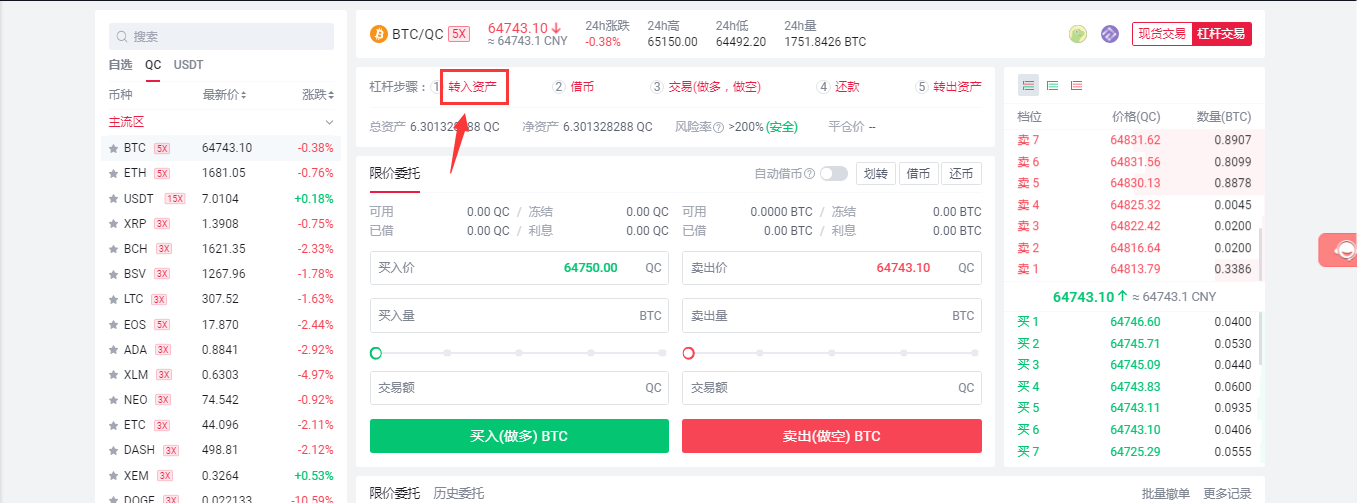Click the green round icon in the header
Screen dimensions: 1357x503
[x=1077, y=34]
